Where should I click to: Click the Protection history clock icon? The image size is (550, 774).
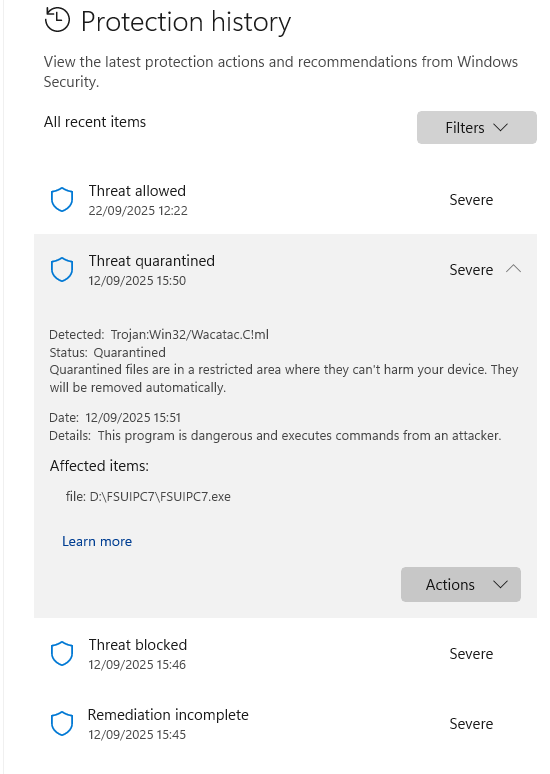pos(57,20)
